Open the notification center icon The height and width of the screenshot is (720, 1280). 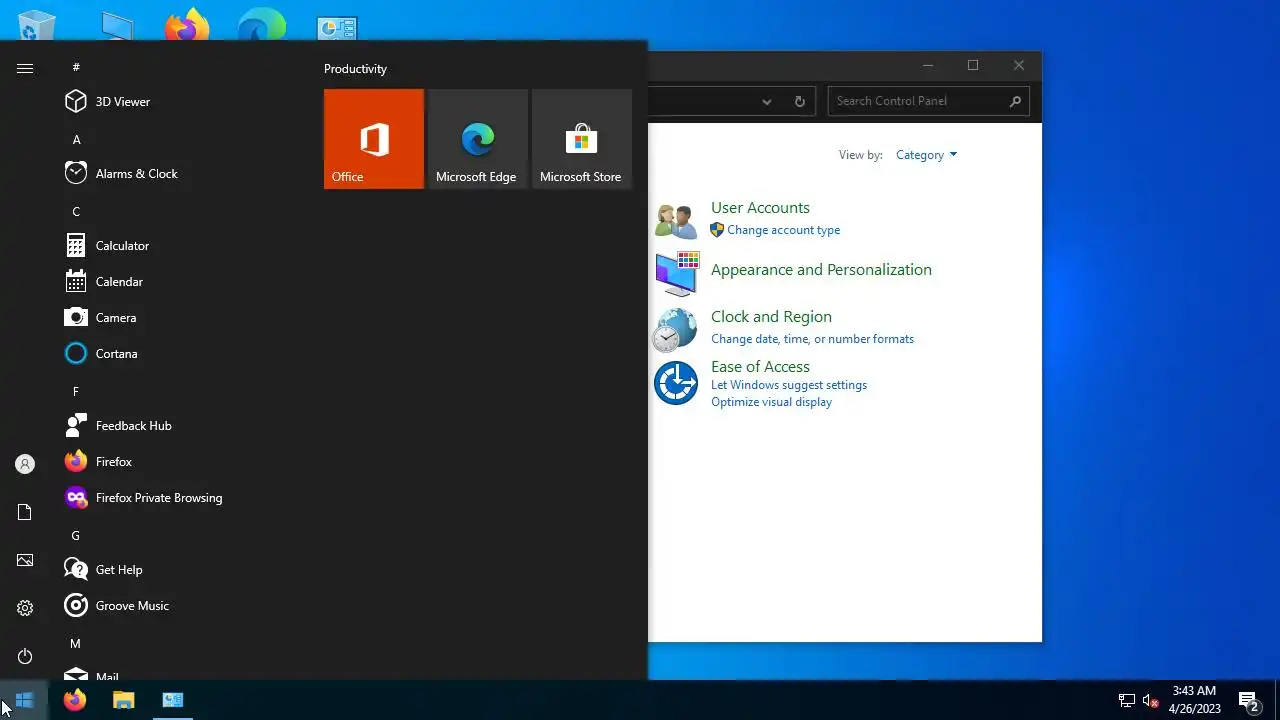(1248, 700)
